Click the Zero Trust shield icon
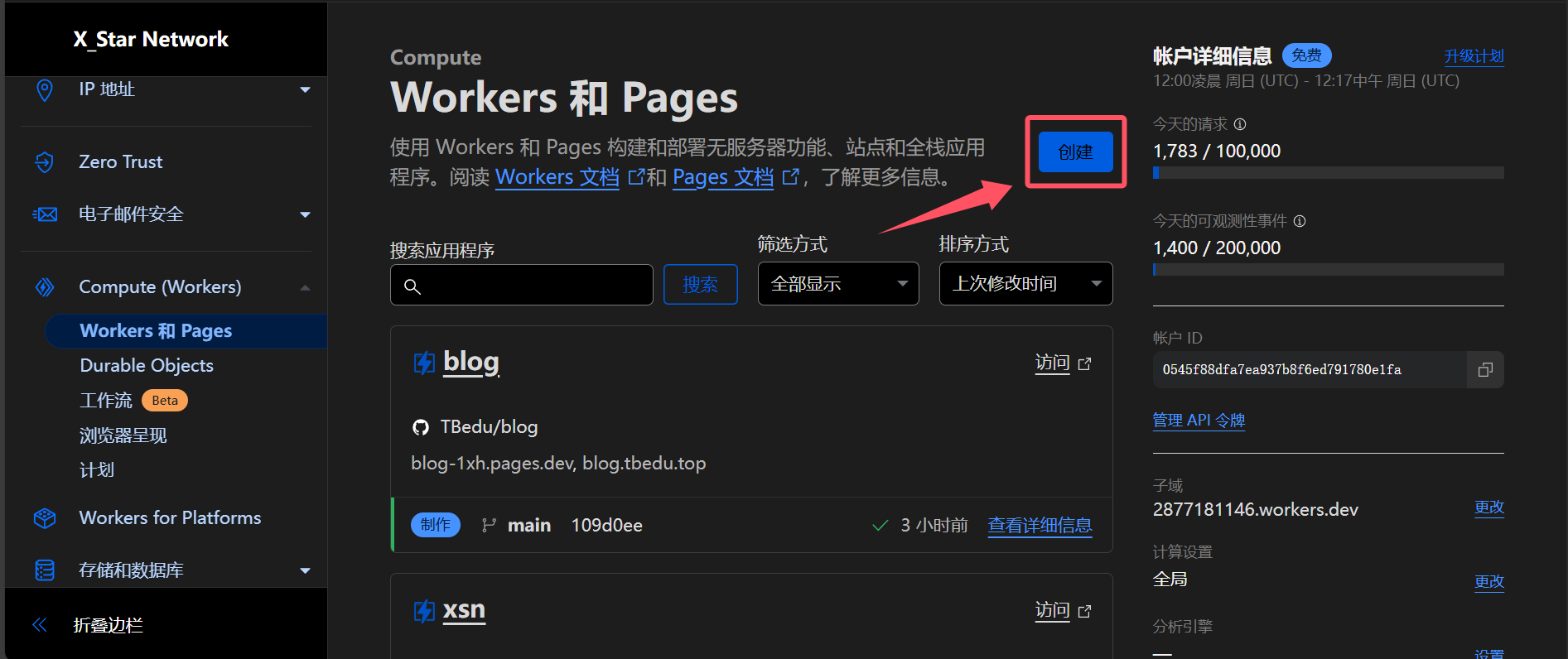The image size is (1568, 659). (x=45, y=162)
